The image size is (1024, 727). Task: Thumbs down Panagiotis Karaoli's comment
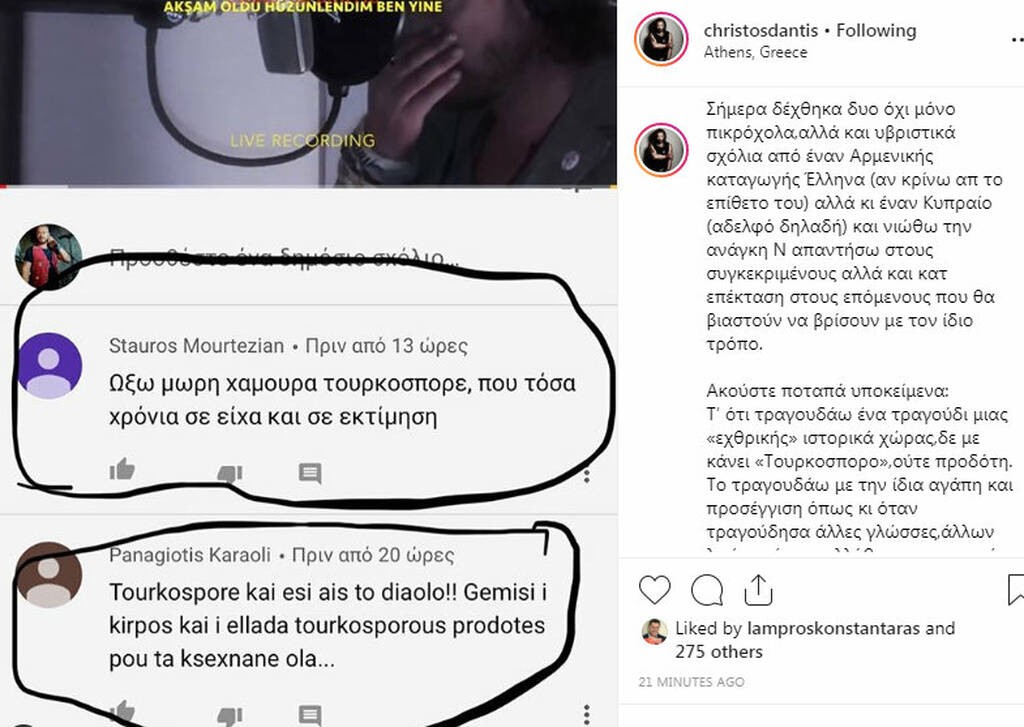(x=229, y=717)
